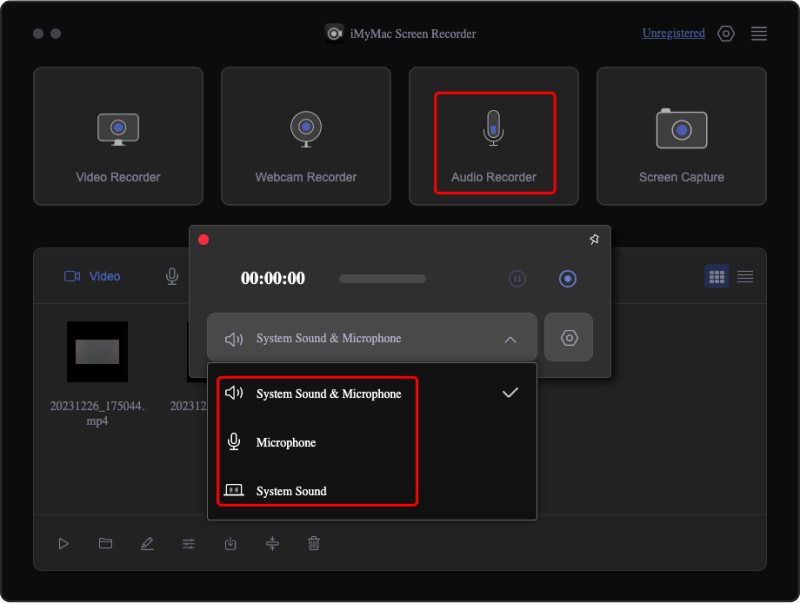800x603 pixels.
Task: Start recording with the blue record button
Action: tap(567, 279)
